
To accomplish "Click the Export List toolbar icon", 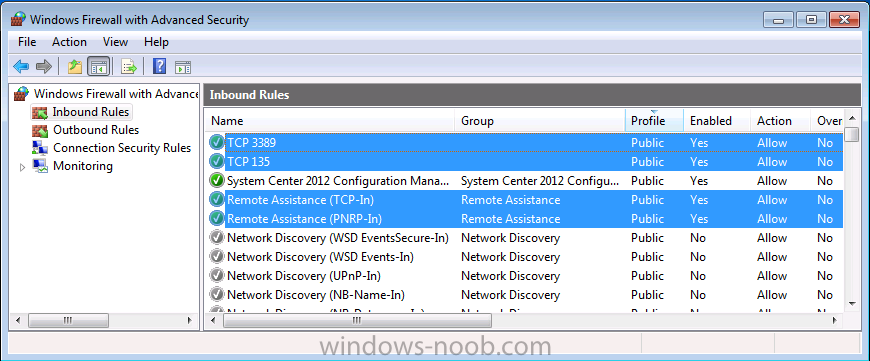I will tap(129, 67).
